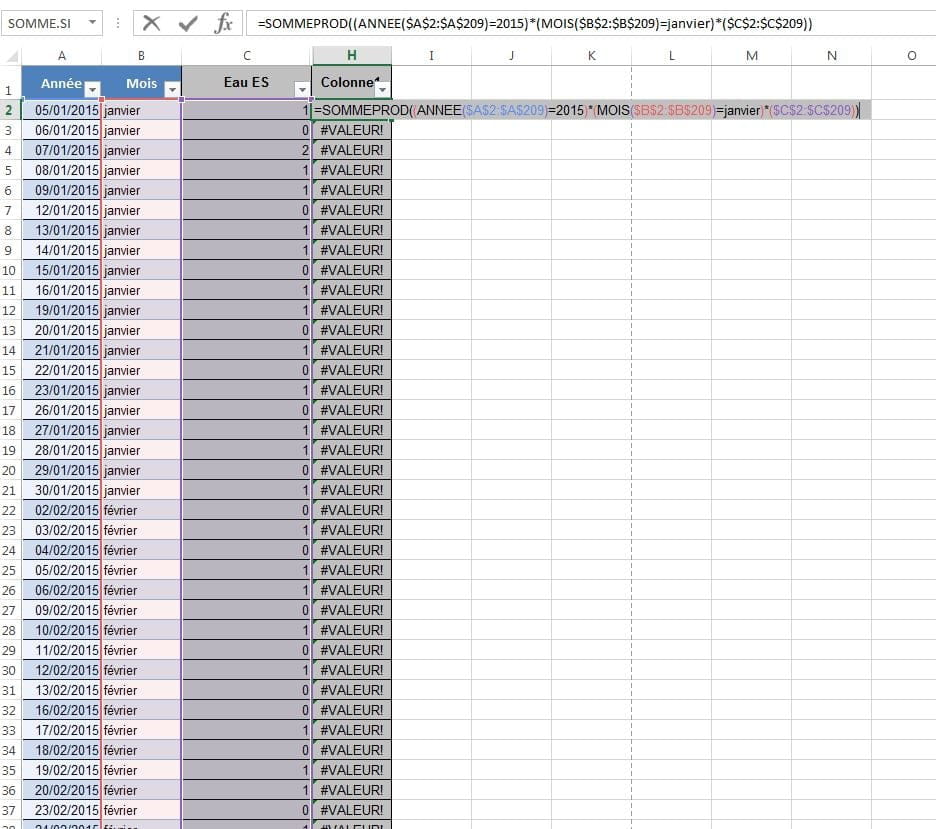Open the Mois column filter dropdown
Screen dimensions: 936x829
point(171,89)
